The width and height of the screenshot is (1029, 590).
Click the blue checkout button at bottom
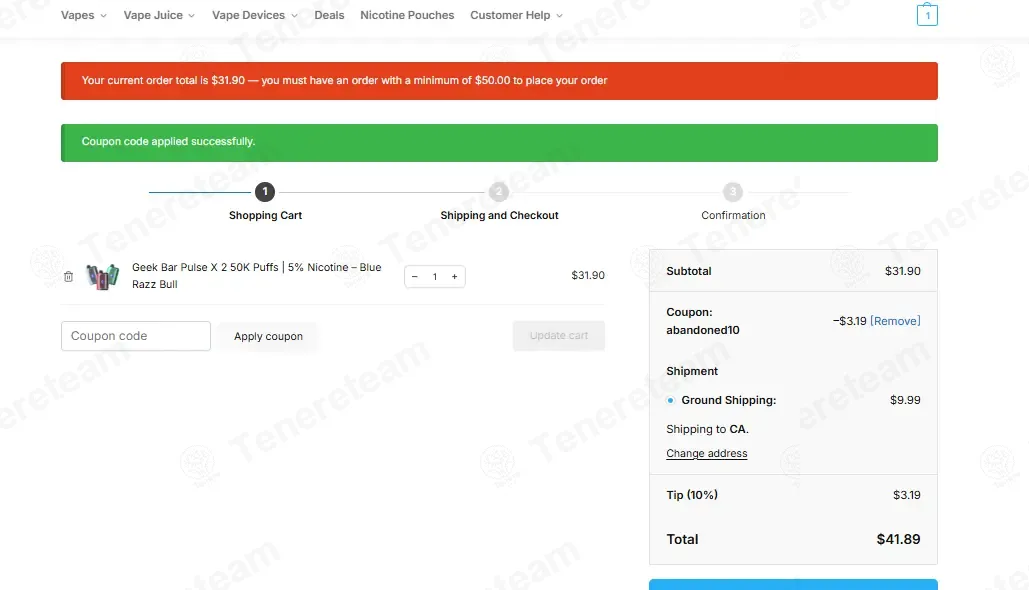(793, 584)
